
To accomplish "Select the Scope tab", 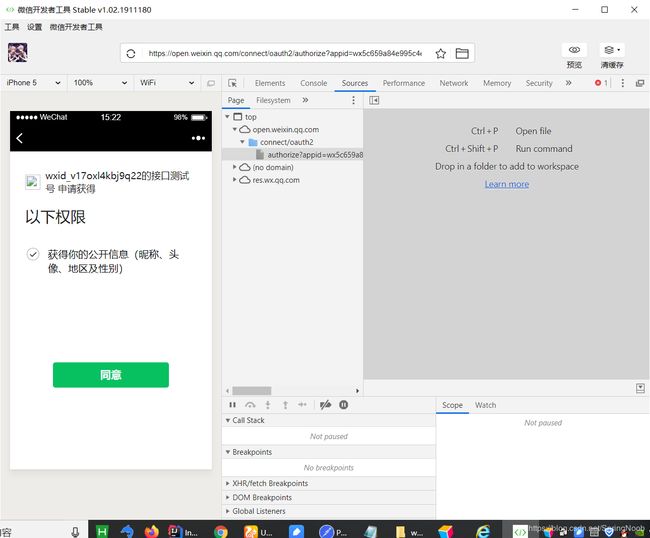I will (x=452, y=405).
